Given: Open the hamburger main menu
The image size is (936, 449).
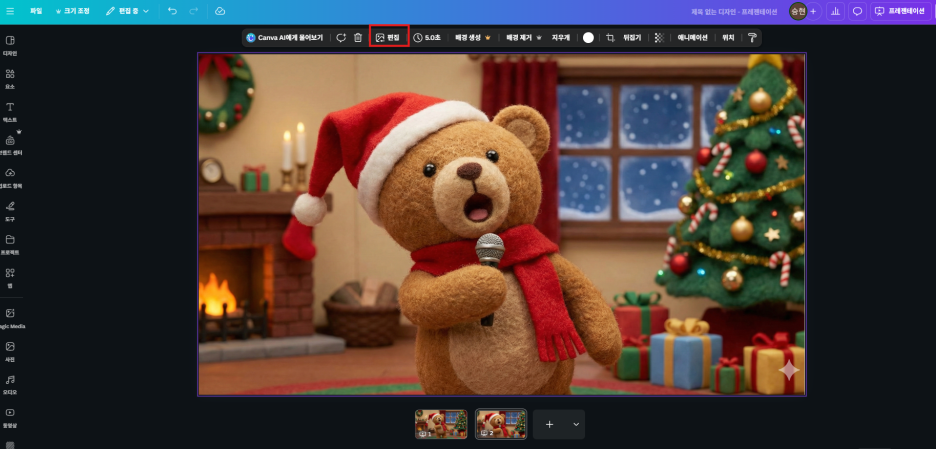Looking at the screenshot, I should [x=11, y=11].
